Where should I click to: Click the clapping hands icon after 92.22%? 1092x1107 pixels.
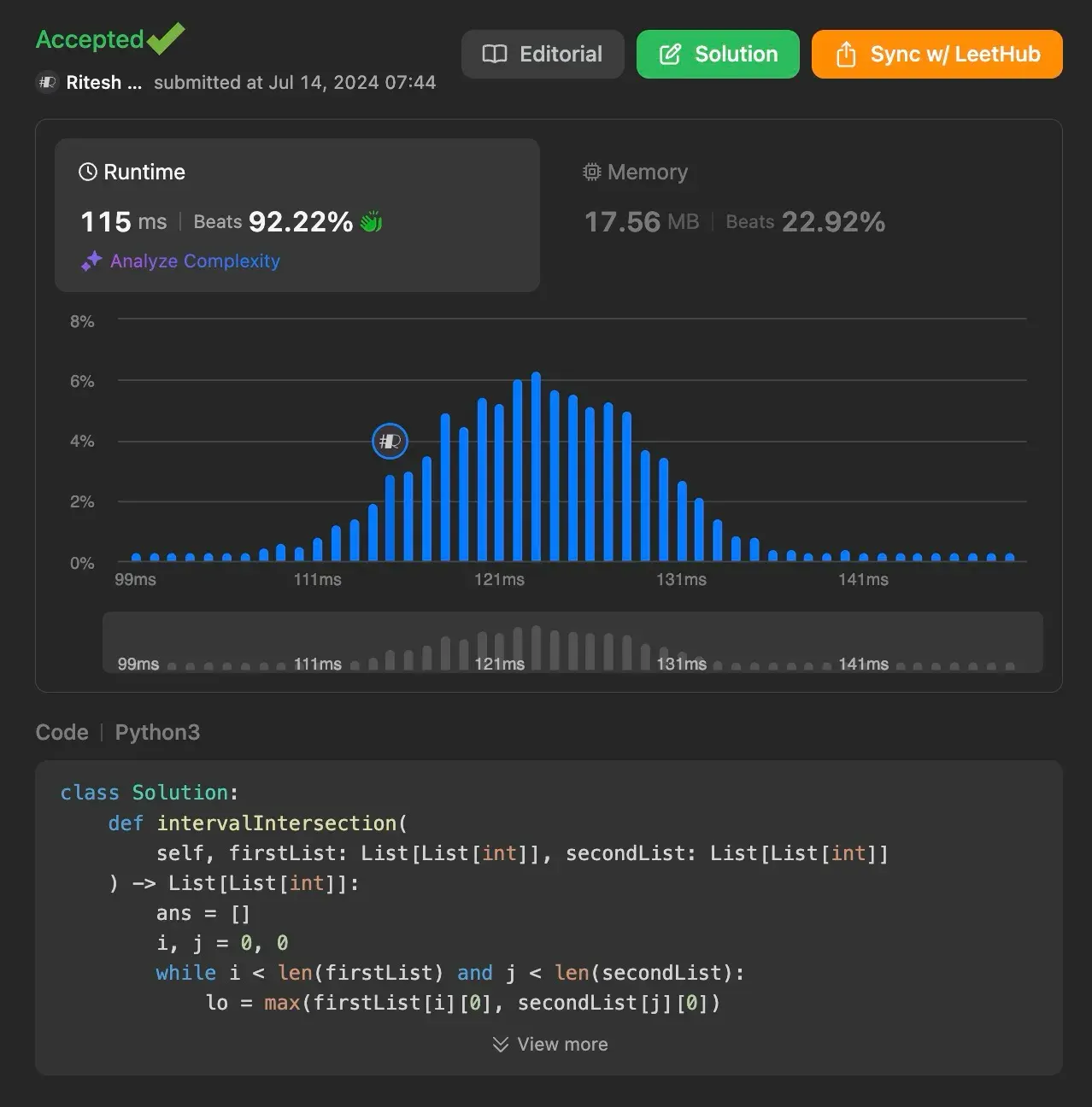pos(371,222)
